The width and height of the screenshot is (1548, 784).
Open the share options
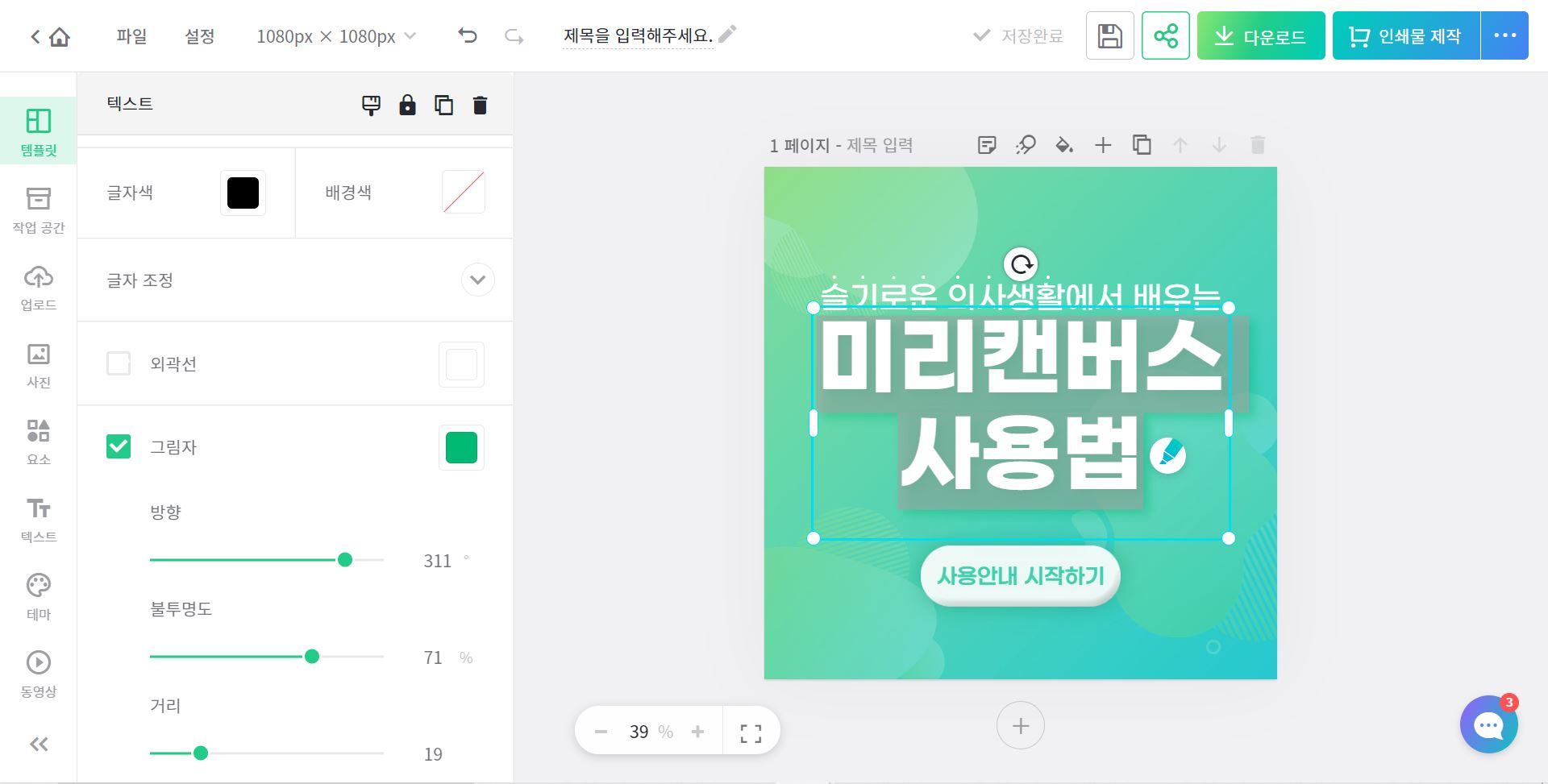click(x=1166, y=35)
